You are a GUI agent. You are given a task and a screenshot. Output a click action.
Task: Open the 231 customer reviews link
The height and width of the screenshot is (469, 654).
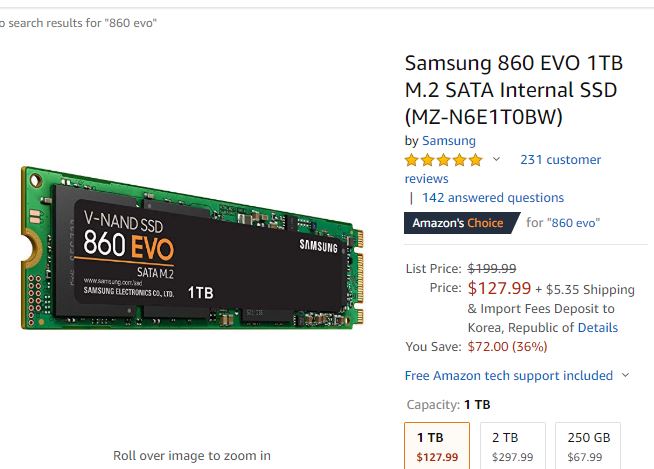[x=560, y=160]
